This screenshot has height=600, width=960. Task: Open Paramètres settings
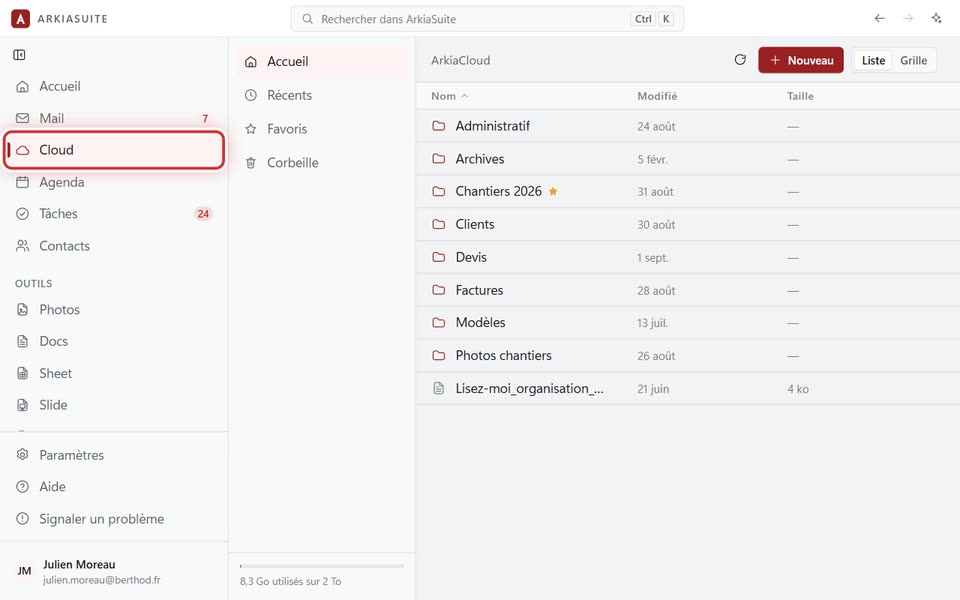(x=114, y=455)
